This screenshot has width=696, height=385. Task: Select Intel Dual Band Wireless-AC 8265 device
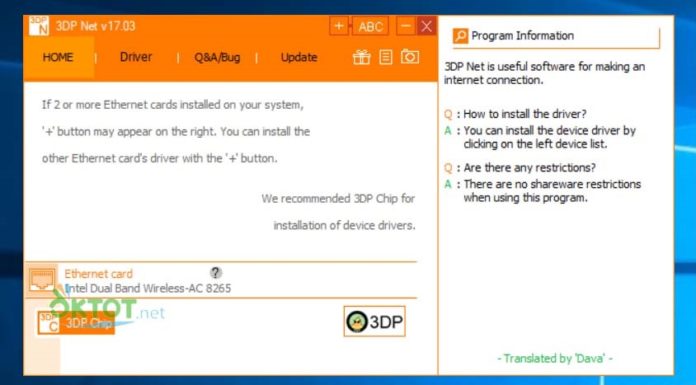[148, 288]
